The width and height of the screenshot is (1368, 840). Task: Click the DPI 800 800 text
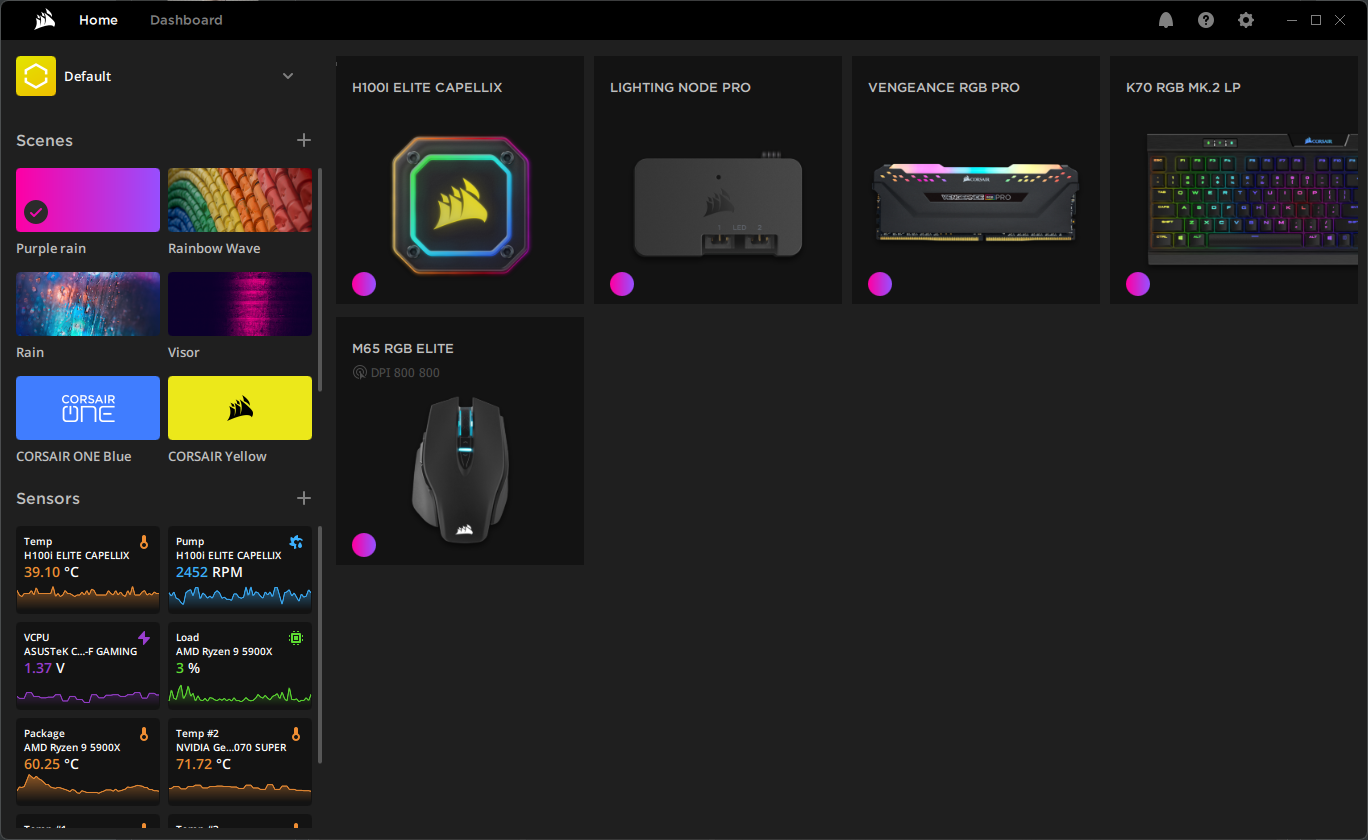[x=406, y=373]
